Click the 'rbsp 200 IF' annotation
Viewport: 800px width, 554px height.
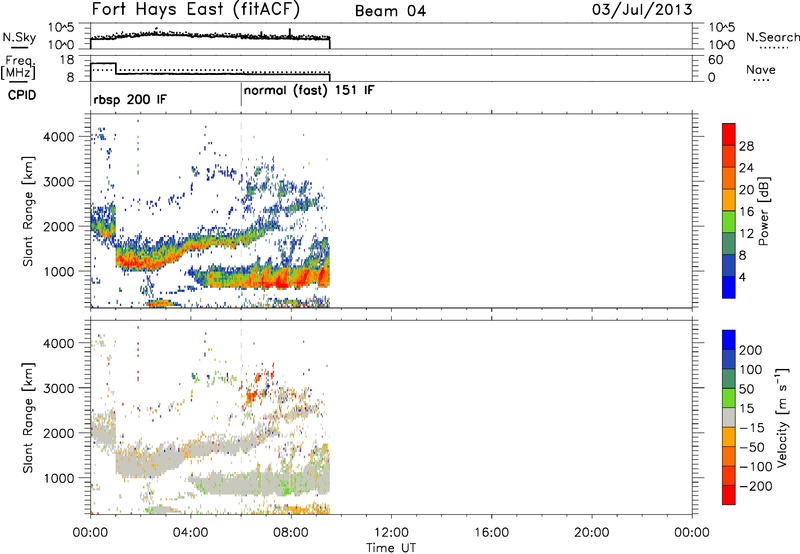[130, 99]
